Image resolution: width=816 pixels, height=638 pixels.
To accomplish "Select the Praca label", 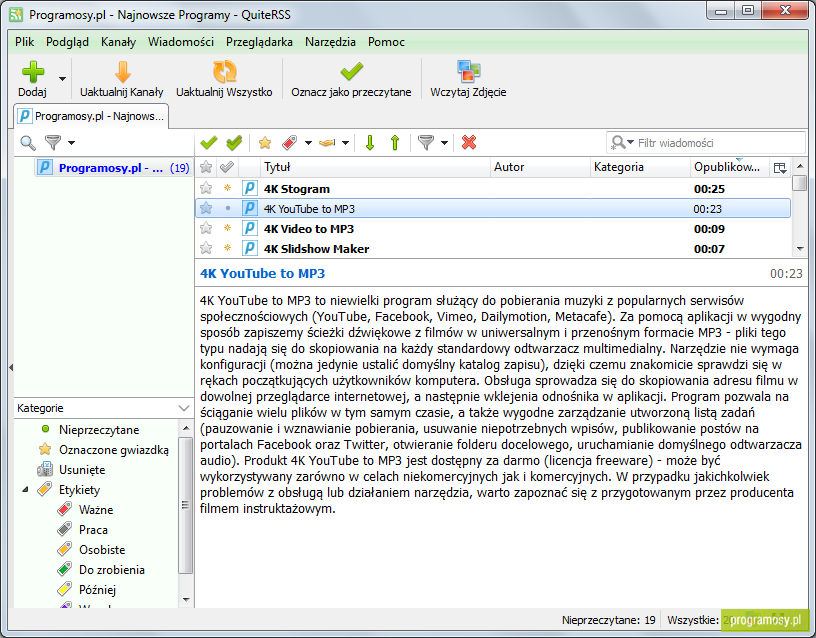I will (x=83, y=530).
